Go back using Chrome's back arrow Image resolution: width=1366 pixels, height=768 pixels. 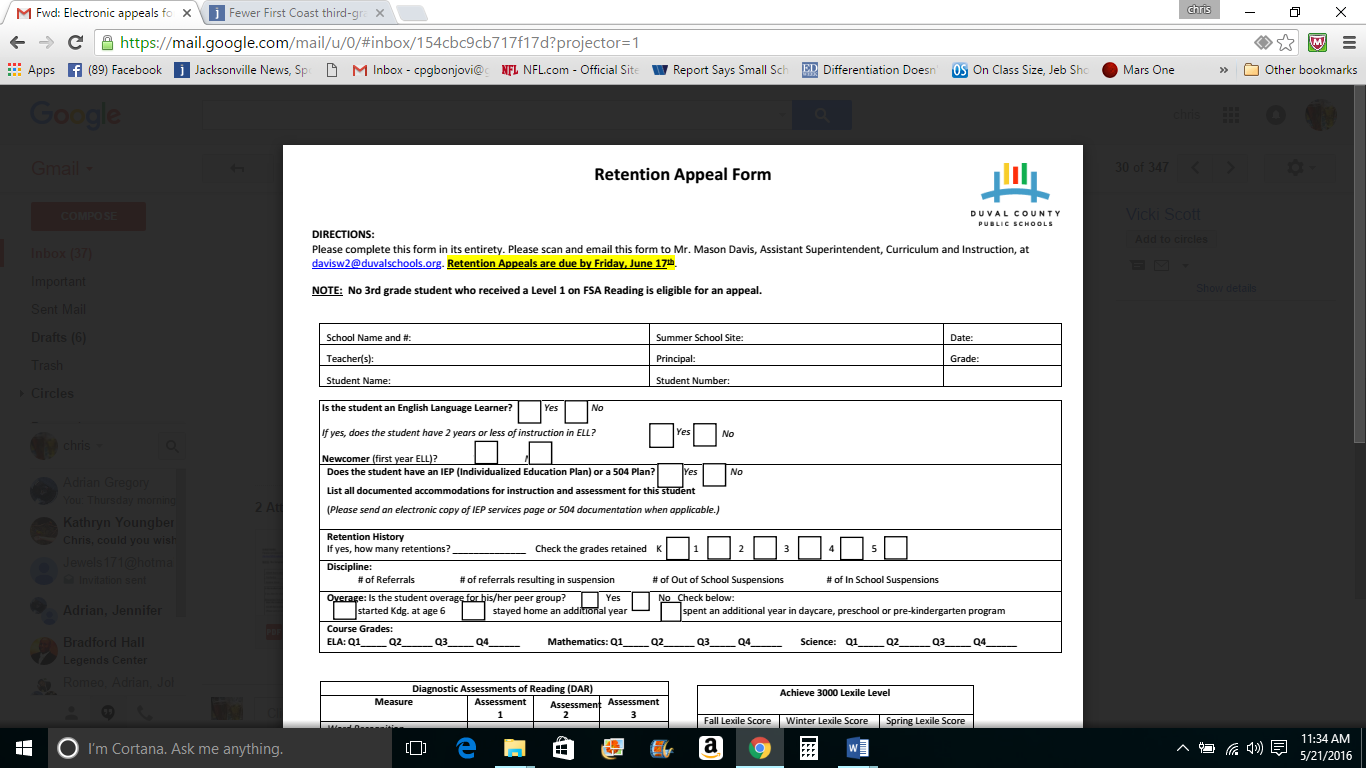17,43
